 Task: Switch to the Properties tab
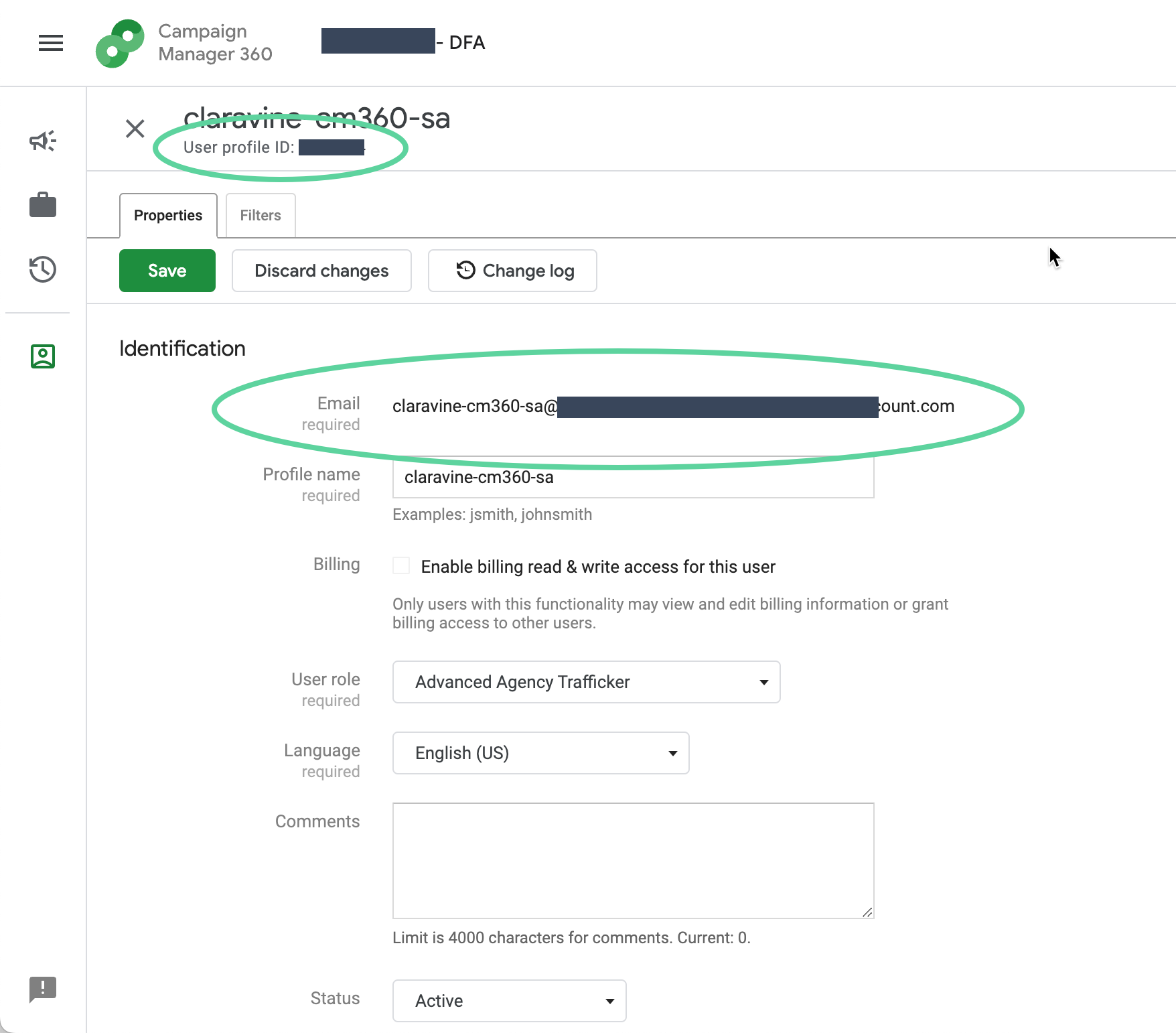click(x=168, y=216)
